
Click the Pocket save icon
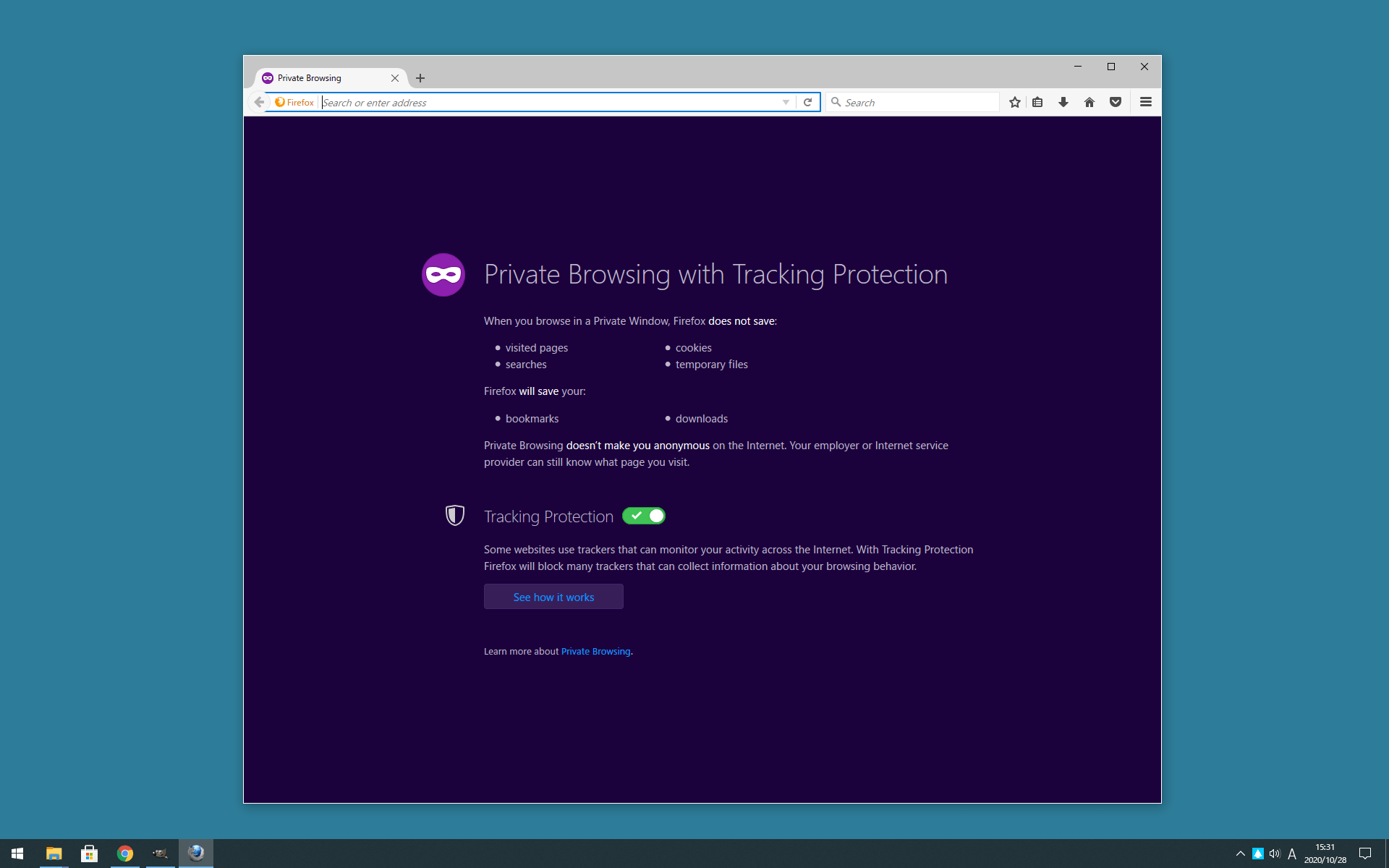pos(1116,102)
